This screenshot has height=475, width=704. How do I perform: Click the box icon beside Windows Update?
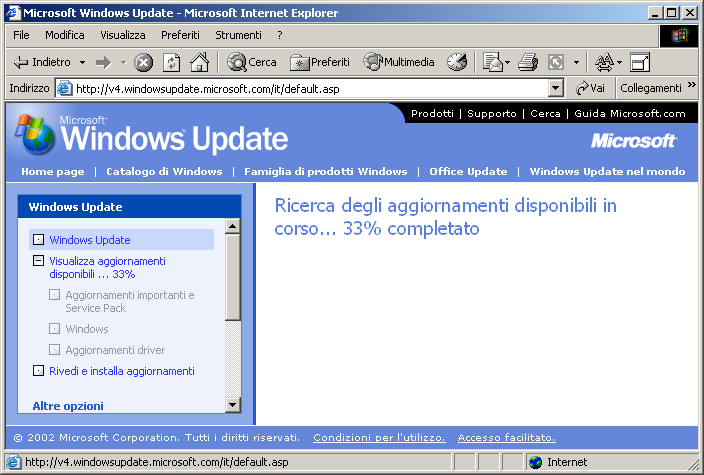39,240
